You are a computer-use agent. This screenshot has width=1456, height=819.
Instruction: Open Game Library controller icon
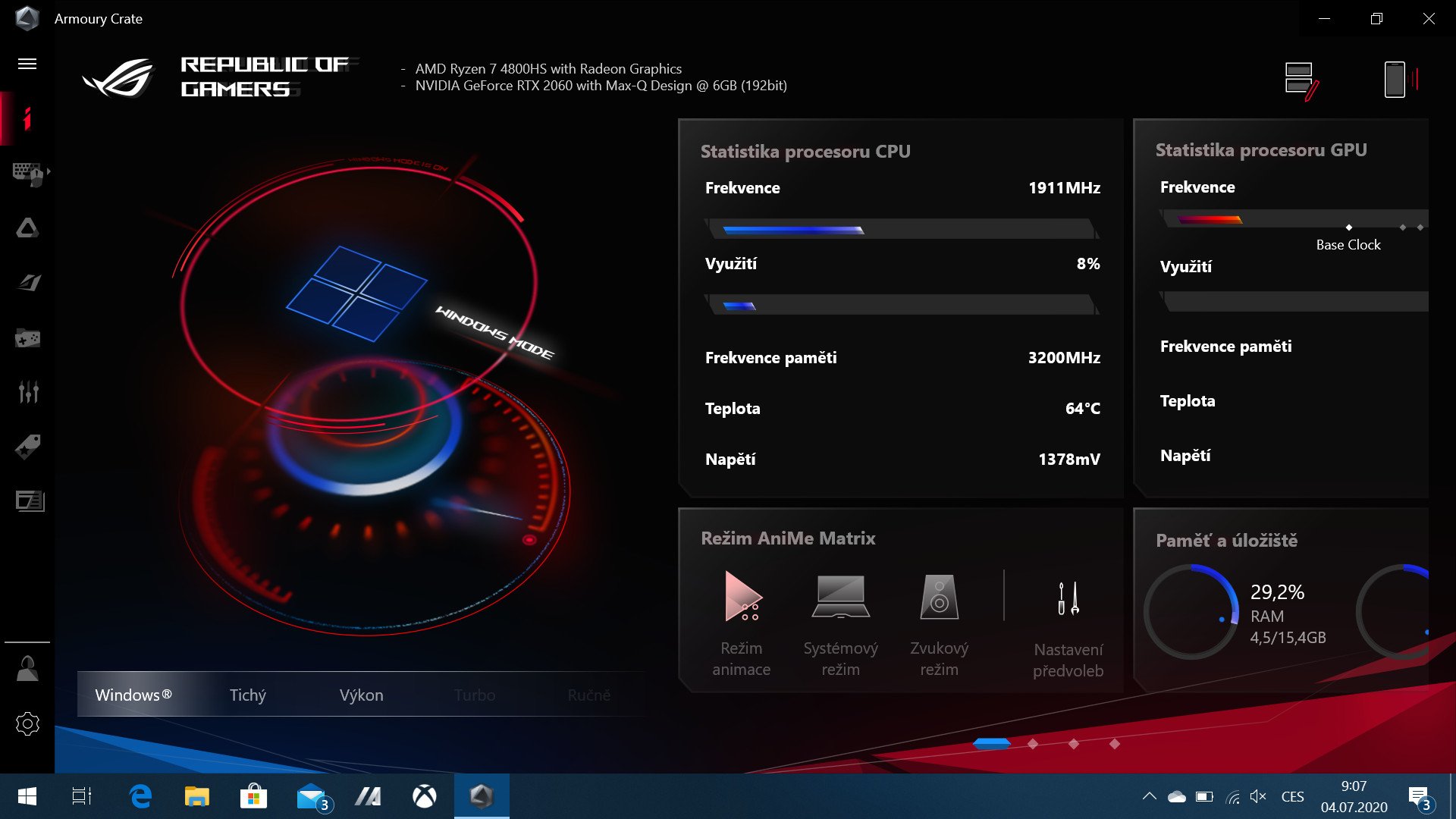[x=27, y=338]
